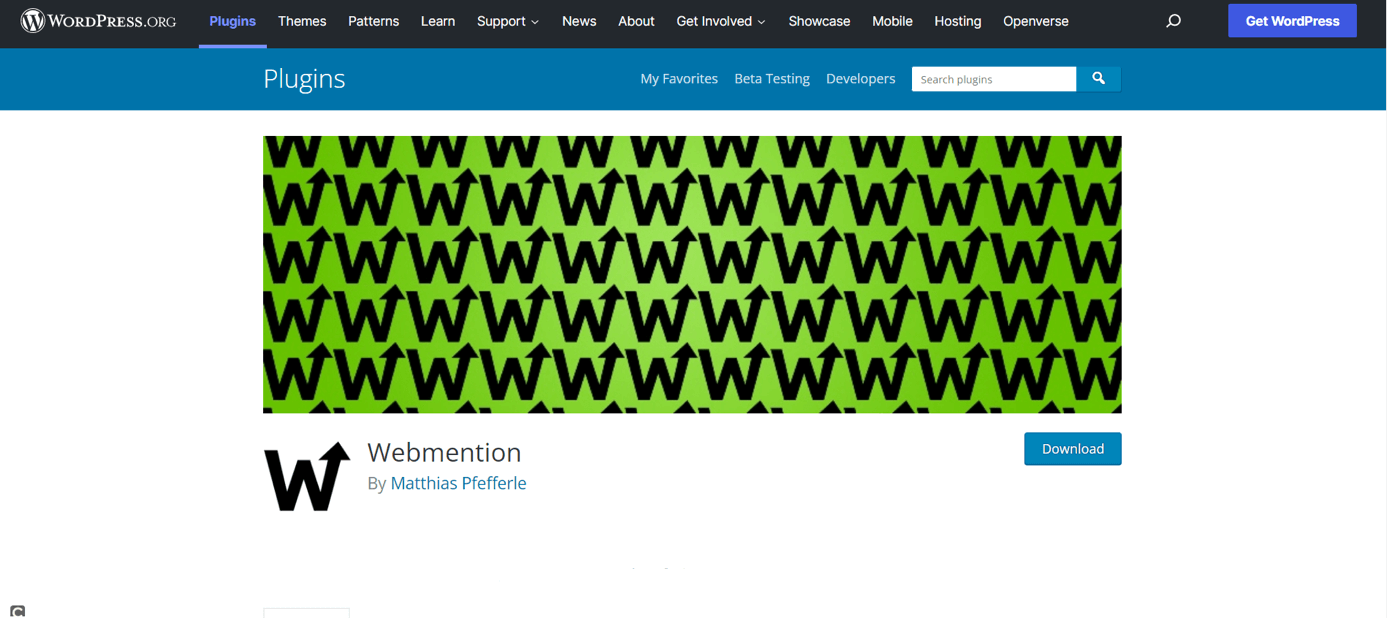Visit the Openverse menu link
The image size is (1387, 618).
1035,21
